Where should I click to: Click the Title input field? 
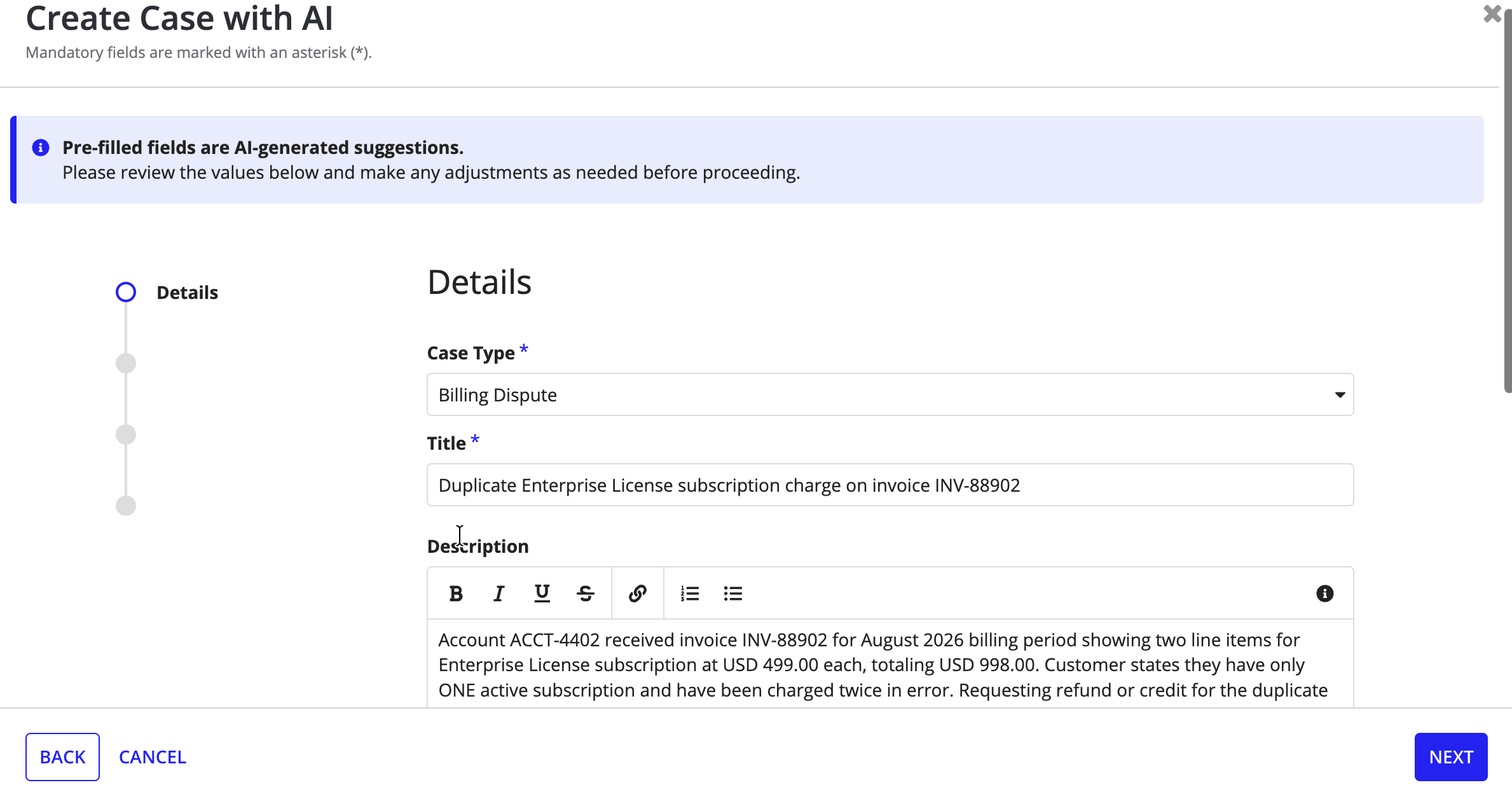click(x=890, y=485)
